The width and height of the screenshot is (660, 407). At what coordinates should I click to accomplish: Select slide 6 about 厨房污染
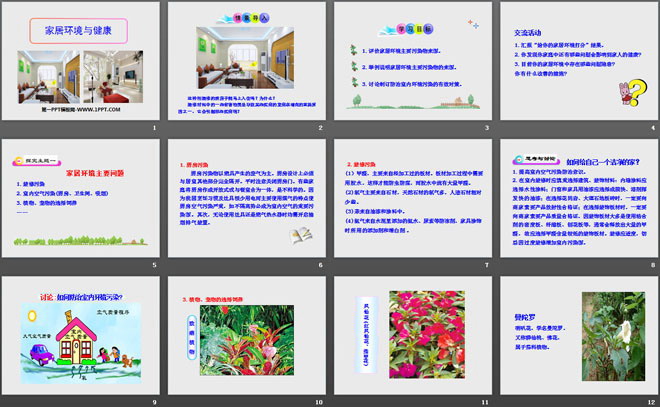[x=247, y=198]
